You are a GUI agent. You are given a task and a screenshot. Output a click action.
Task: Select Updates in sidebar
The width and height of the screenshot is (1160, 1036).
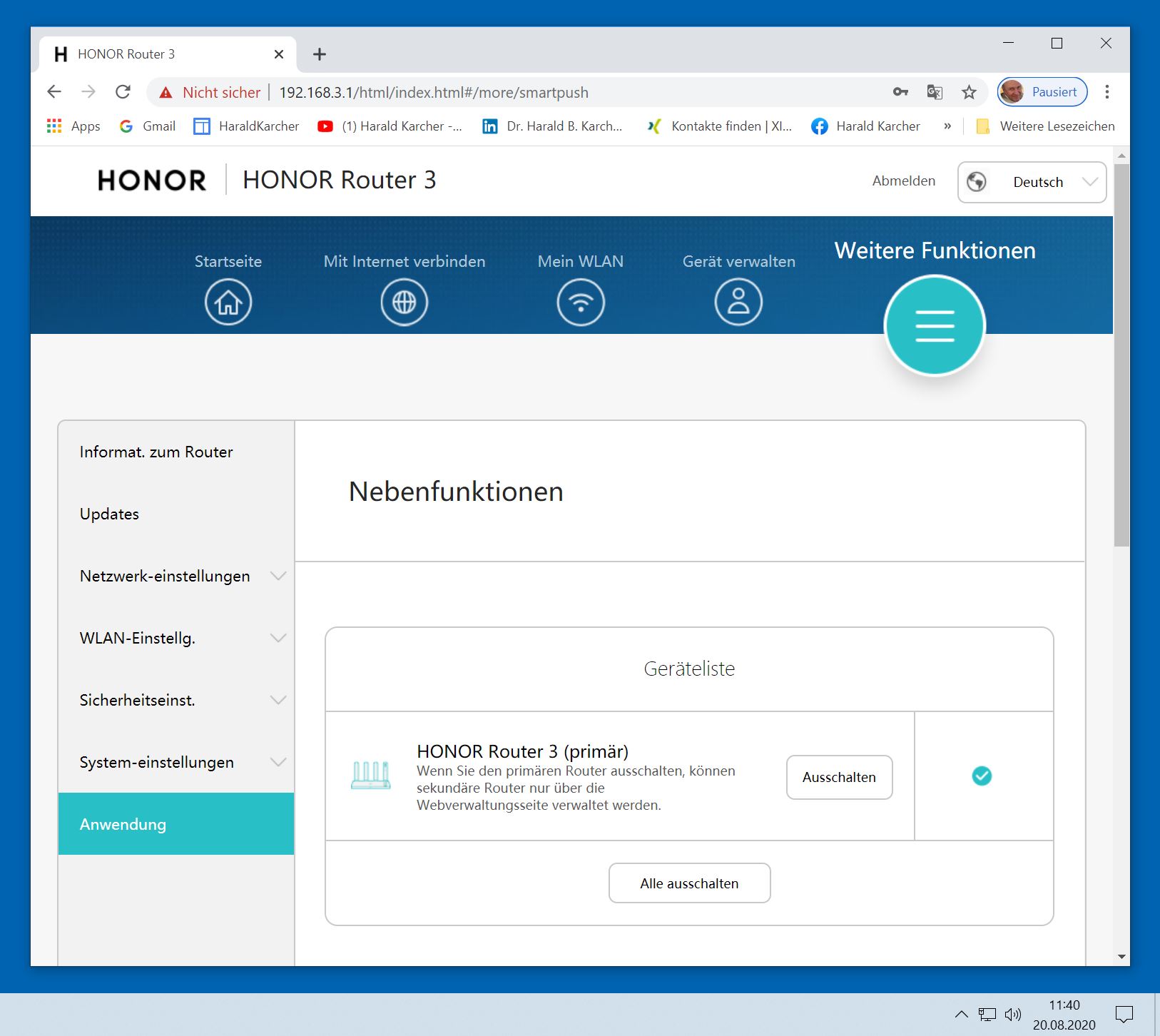(176, 514)
